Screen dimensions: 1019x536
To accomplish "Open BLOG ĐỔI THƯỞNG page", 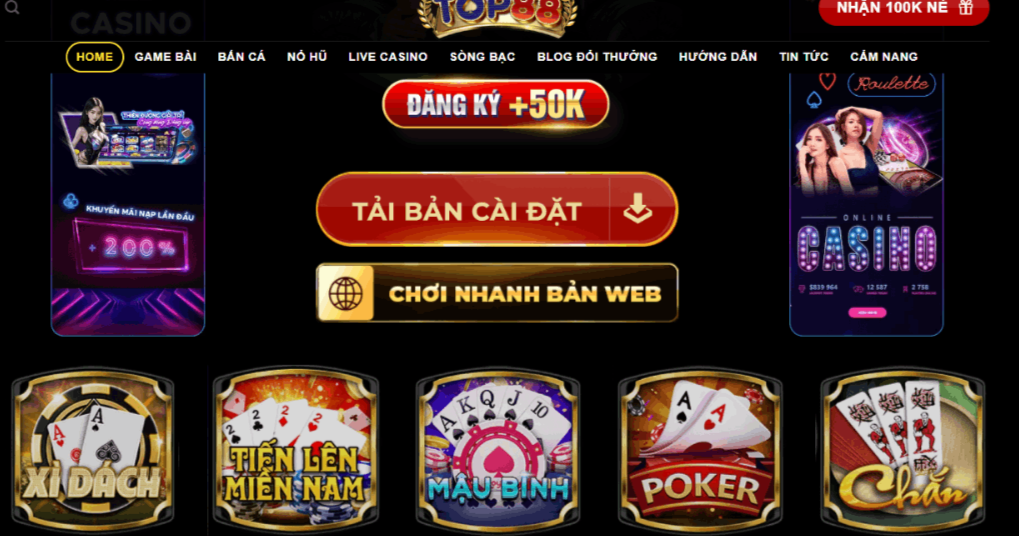I will (597, 57).
